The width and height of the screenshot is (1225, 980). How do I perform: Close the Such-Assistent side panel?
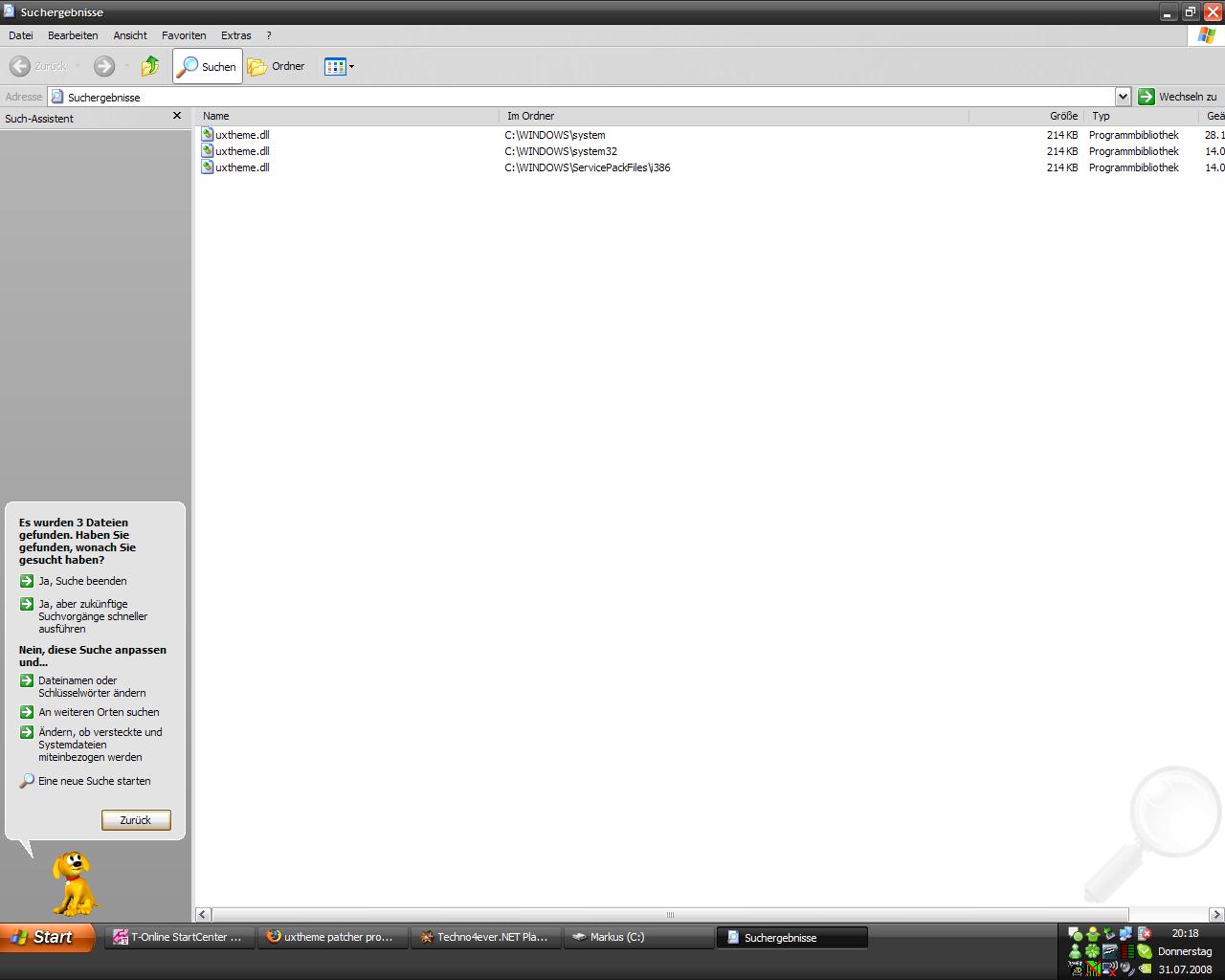tap(176, 116)
